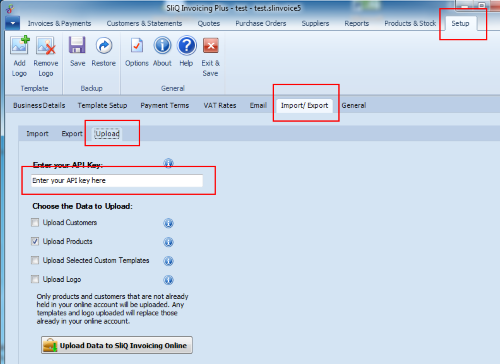Switch to Business Details tab
This screenshot has height=364, width=500.
click(39, 105)
